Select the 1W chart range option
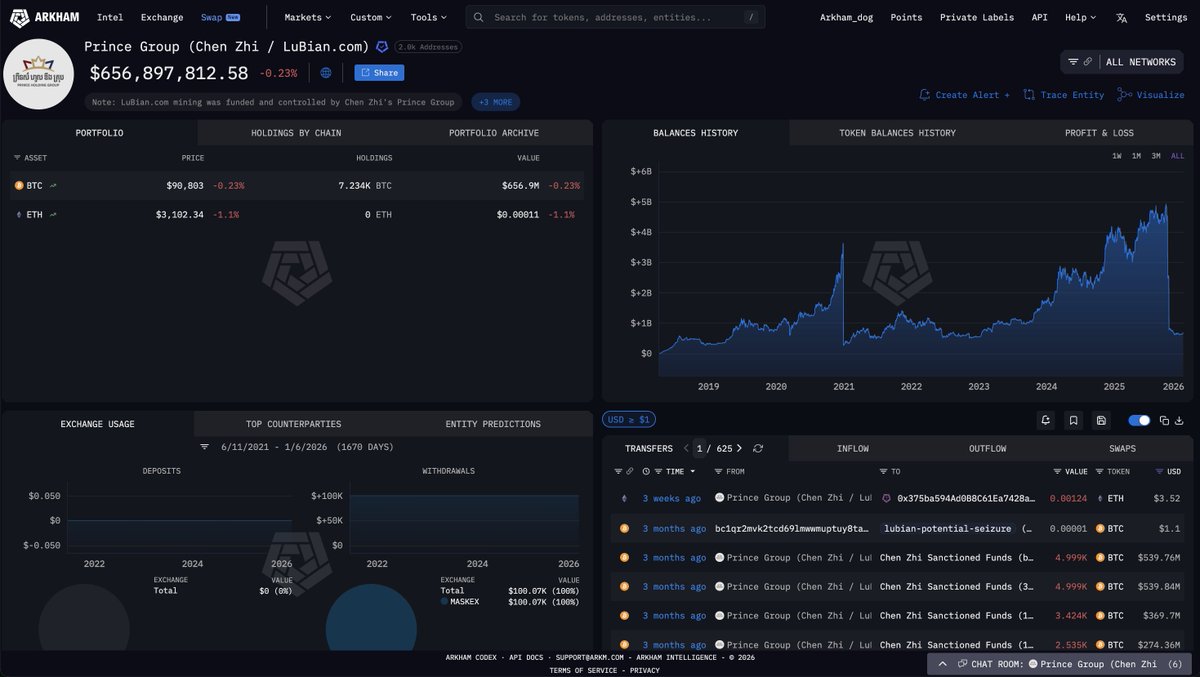 [x=1118, y=156]
